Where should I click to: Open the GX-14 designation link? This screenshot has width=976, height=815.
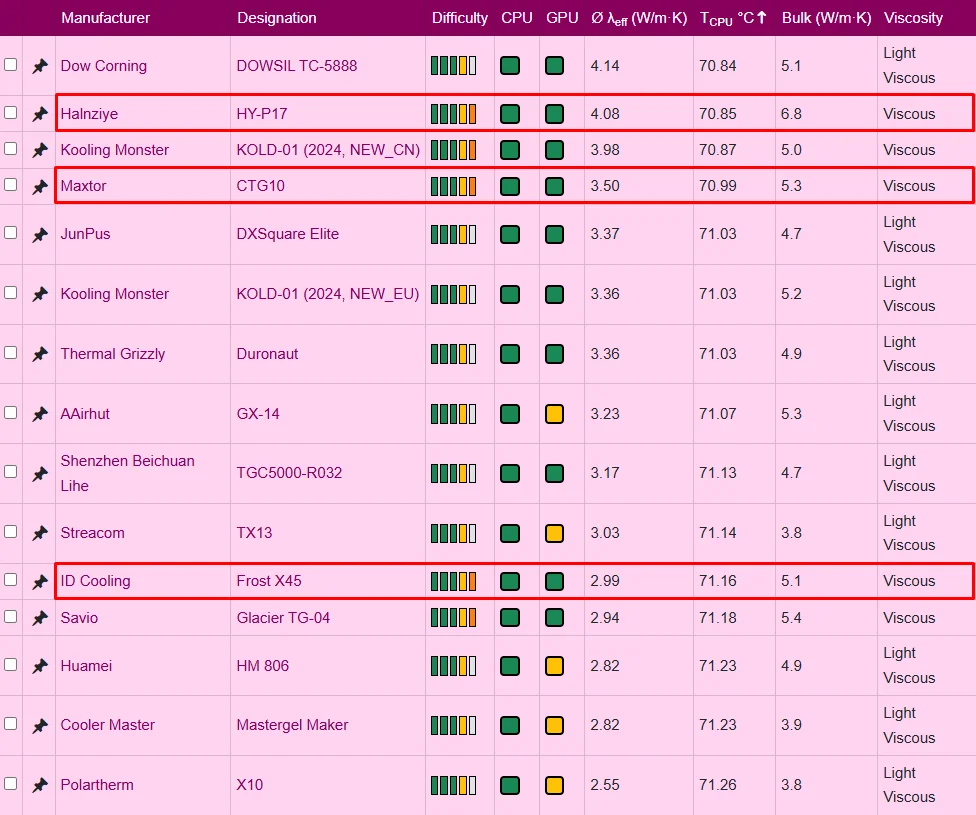(258, 414)
